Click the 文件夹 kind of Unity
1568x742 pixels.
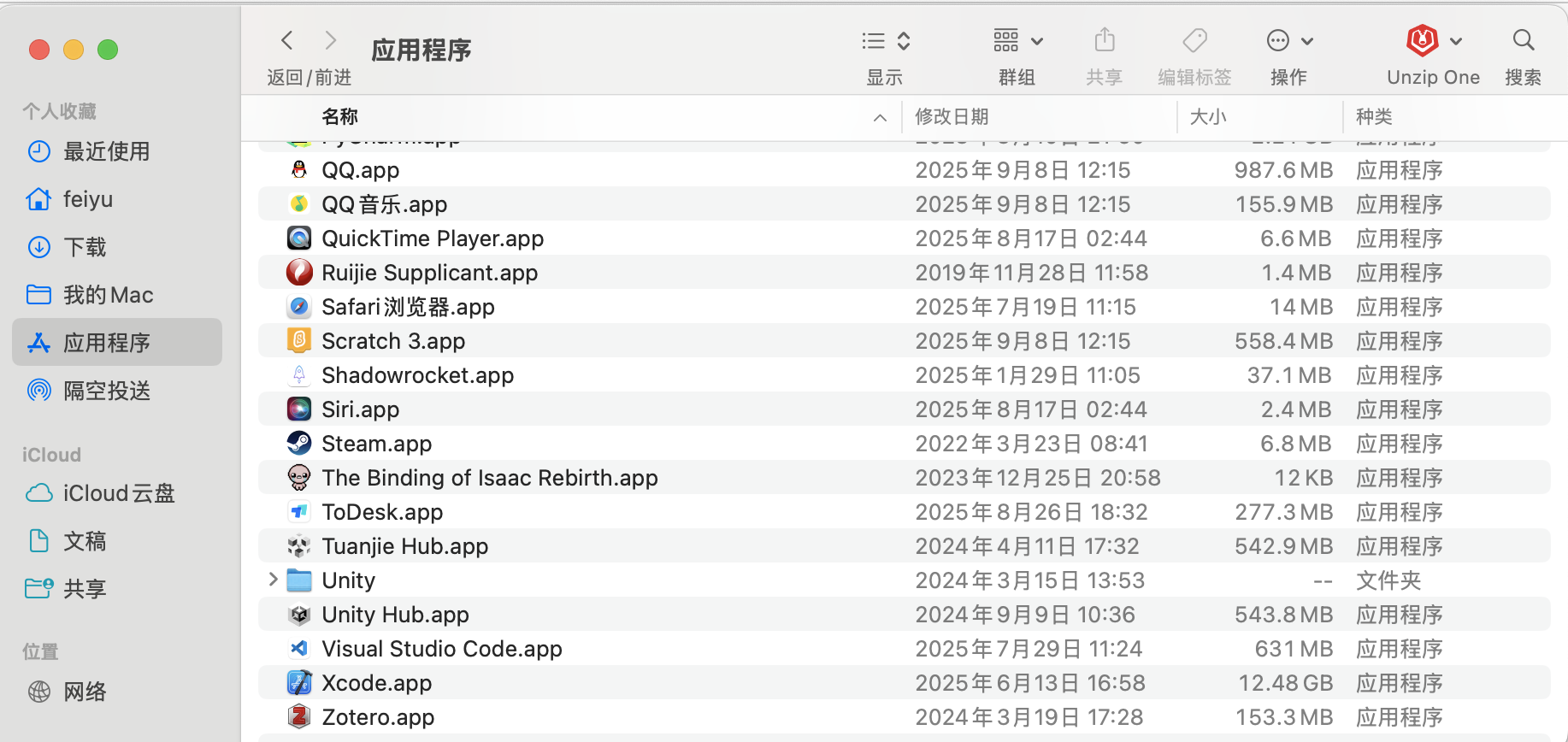pos(1388,580)
